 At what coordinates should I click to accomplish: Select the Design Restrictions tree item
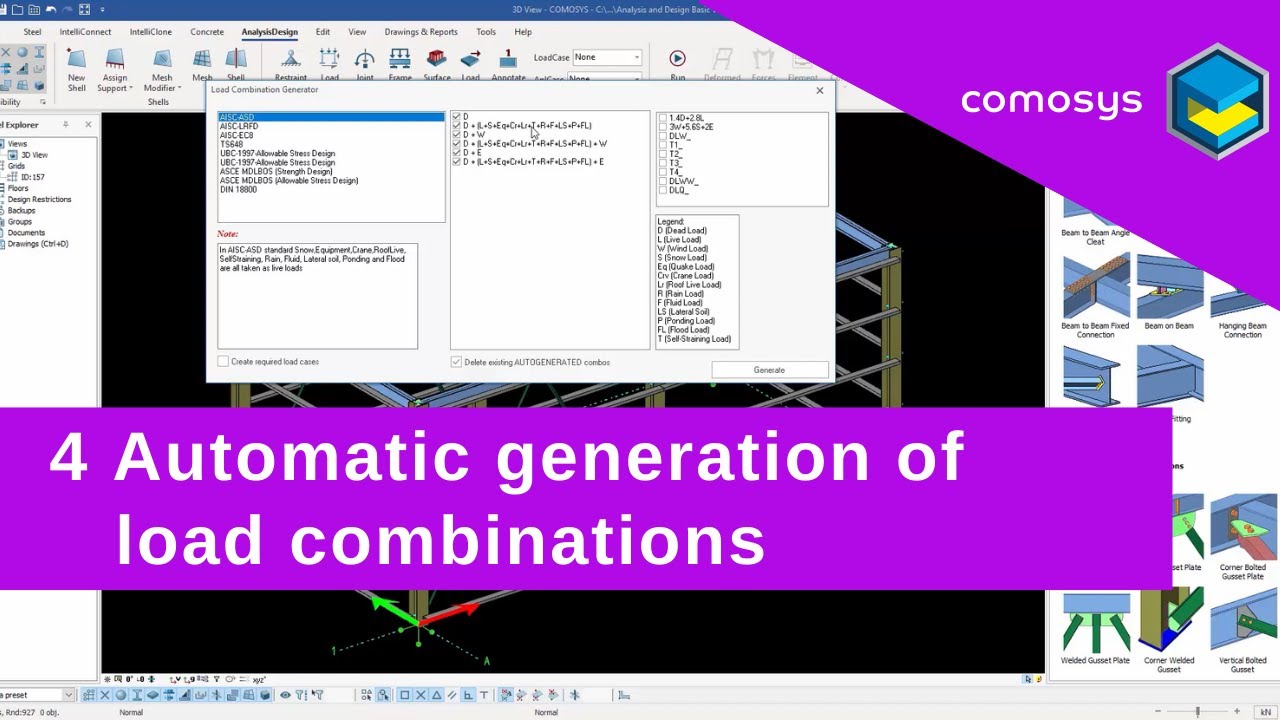39,199
